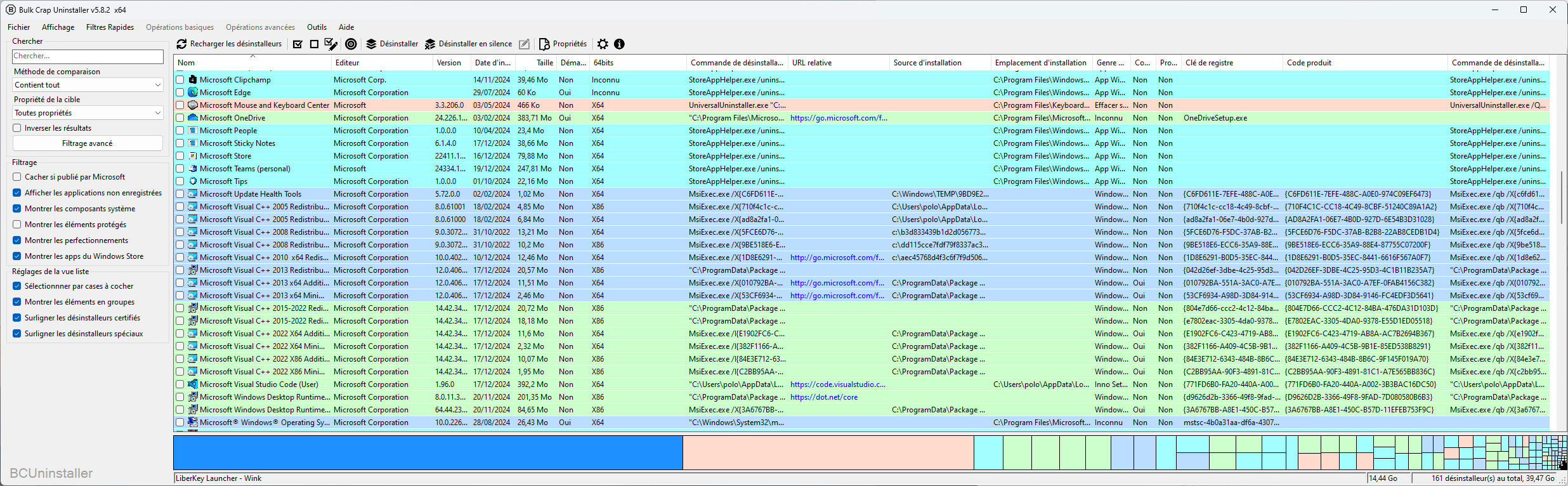Sort by the 64bits column header
The height and width of the screenshot is (486, 1568).
click(637, 63)
